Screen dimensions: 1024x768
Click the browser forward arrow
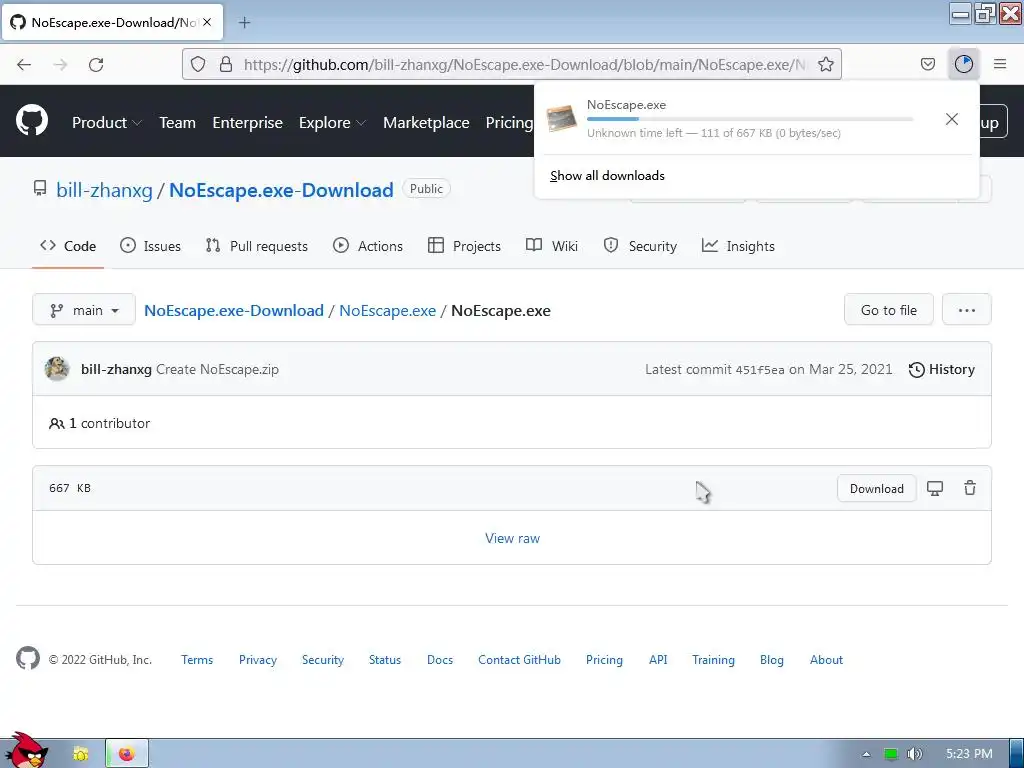pyautogui.click(x=60, y=65)
